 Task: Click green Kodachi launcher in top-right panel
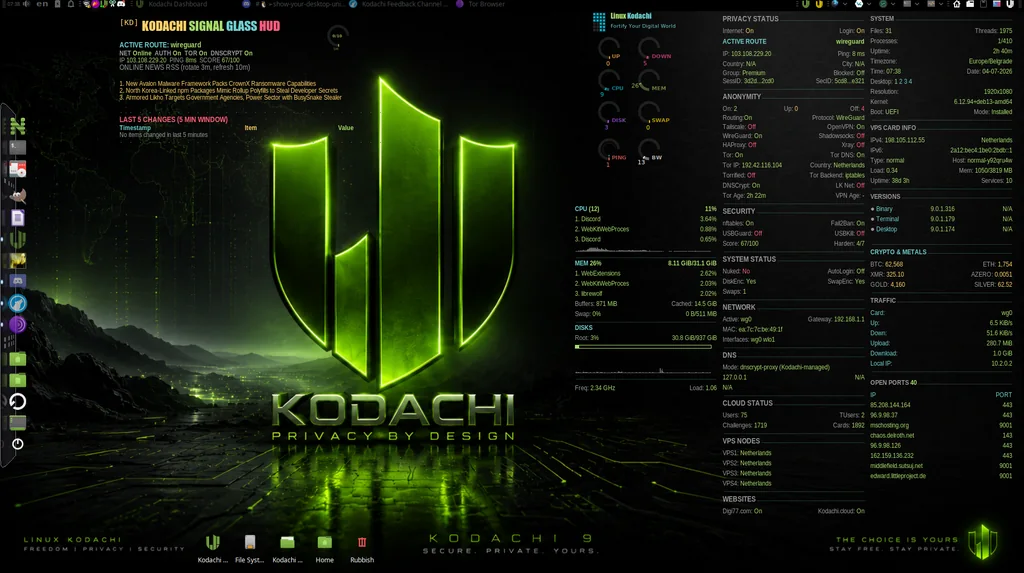tap(806, 4)
